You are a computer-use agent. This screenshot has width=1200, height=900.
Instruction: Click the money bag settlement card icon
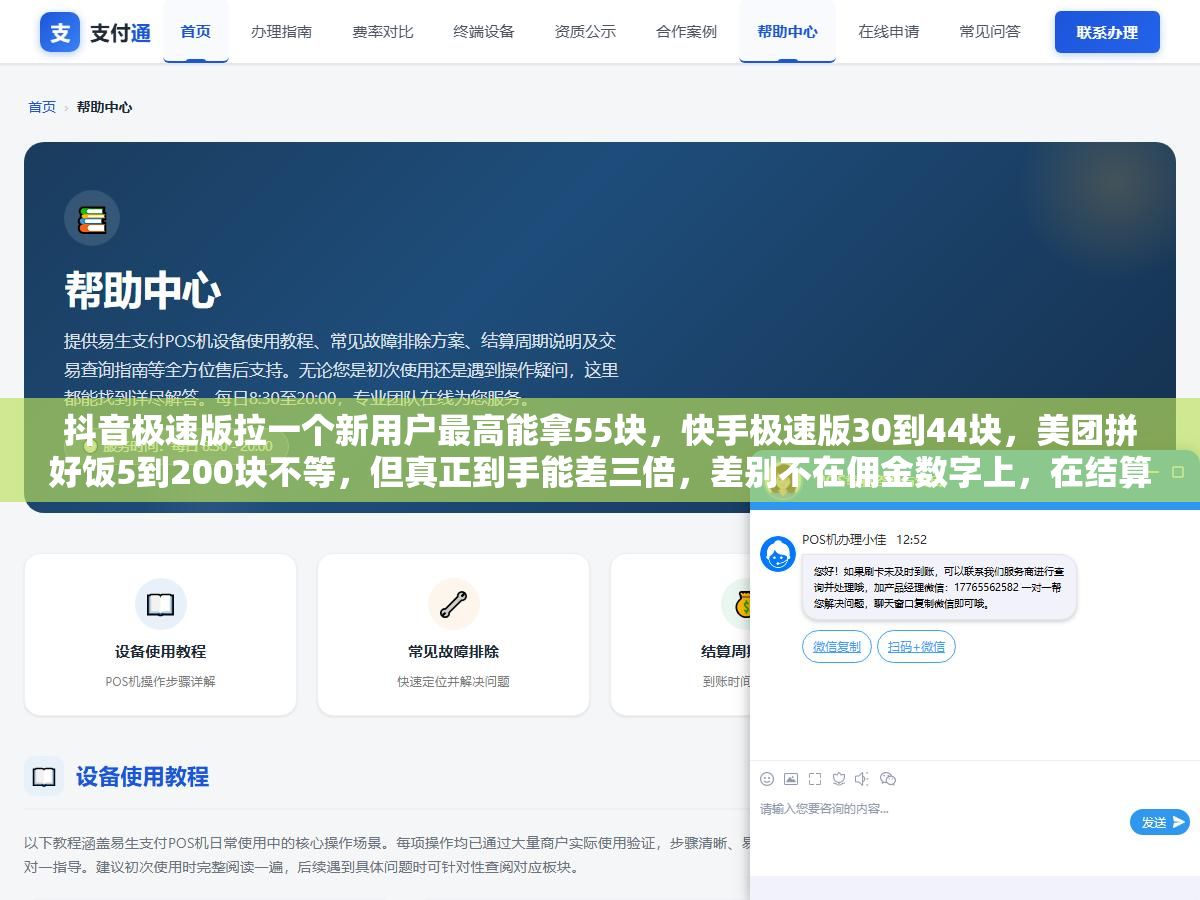pyautogui.click(x=743, y=604)
